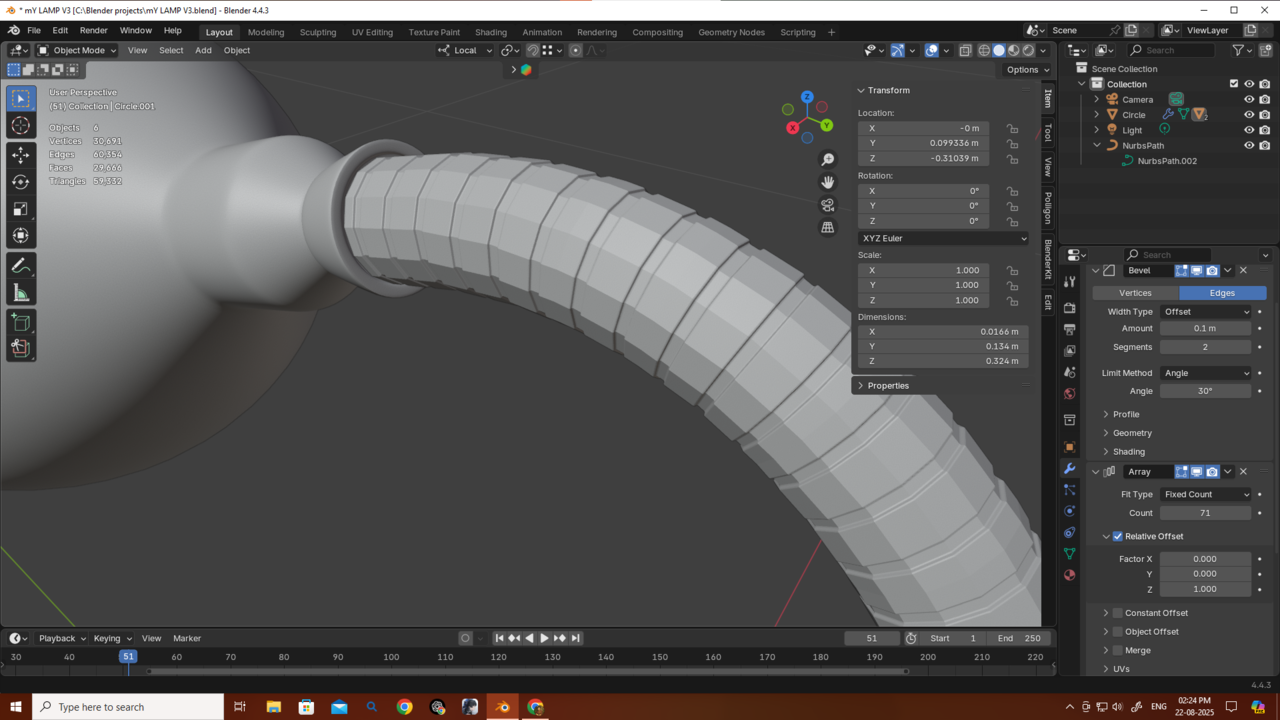Open the Modifiers wrench properties tab
This screenshot has width=1280, height=720.
[1069, 469]
